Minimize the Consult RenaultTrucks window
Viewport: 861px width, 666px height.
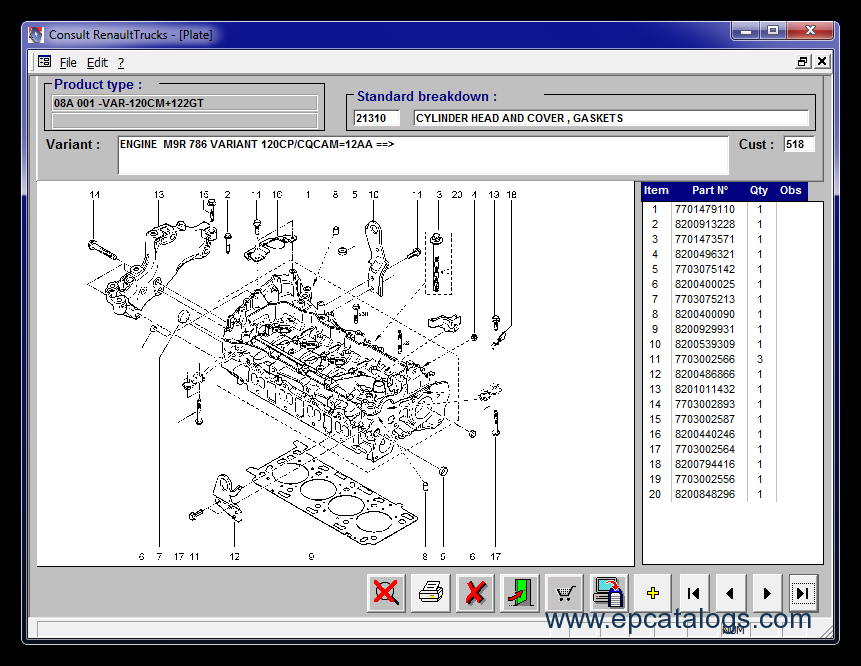(x=746, y=31)
